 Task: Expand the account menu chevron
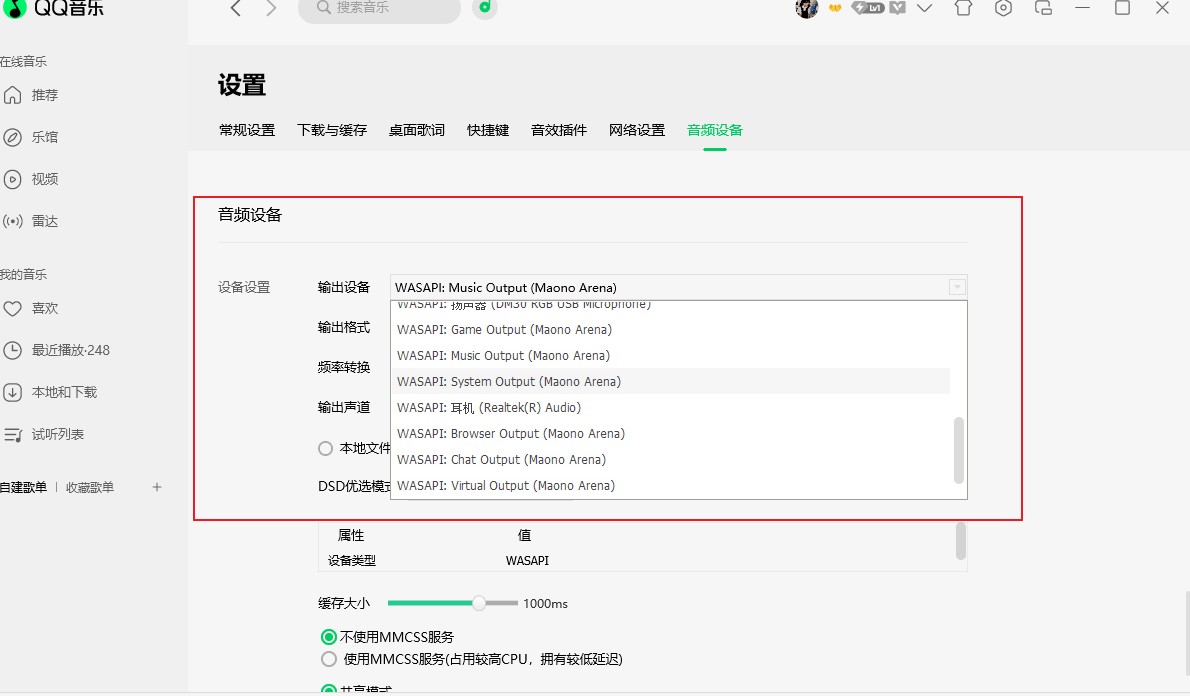pyautogui.click(x=924, y=9)
